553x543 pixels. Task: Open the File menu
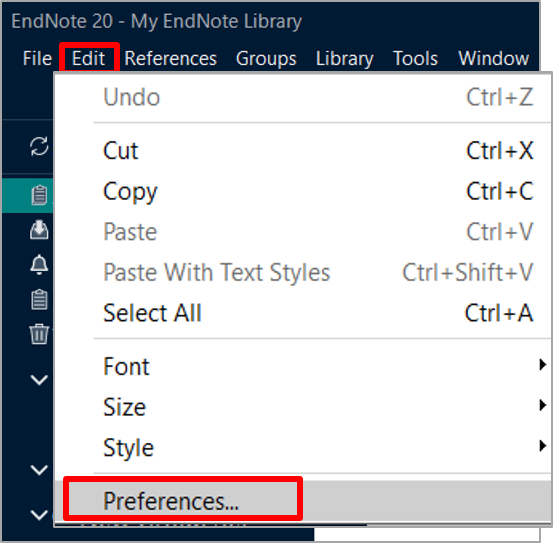(x=37, y=58)
